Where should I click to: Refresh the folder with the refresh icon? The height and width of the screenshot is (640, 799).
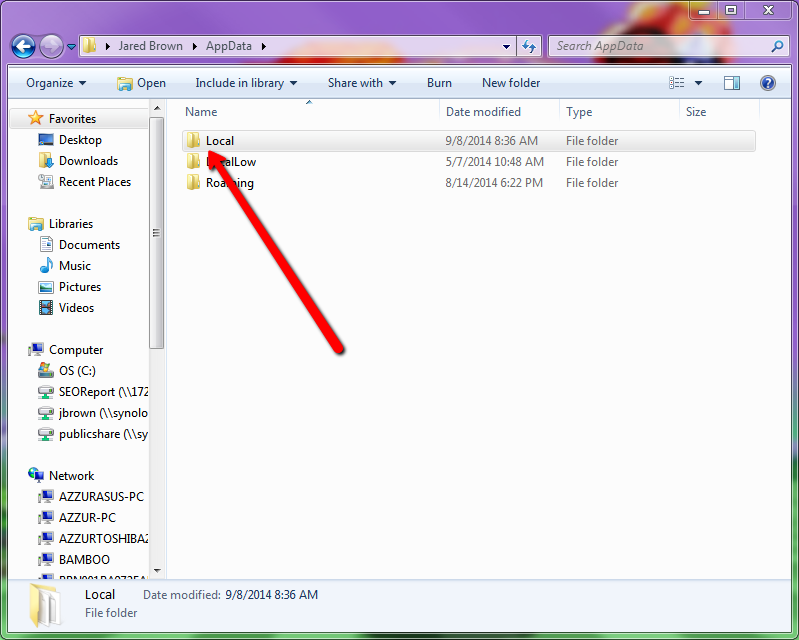[529, 47]
